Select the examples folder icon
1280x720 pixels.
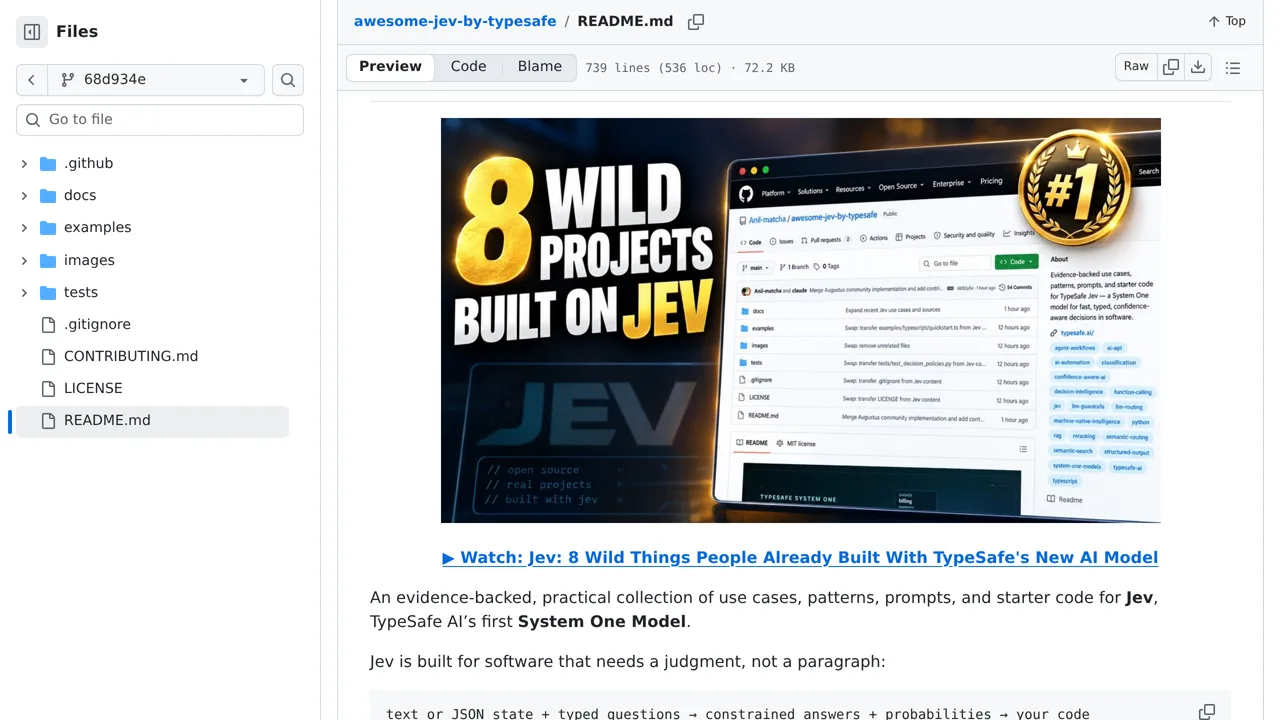48,228
